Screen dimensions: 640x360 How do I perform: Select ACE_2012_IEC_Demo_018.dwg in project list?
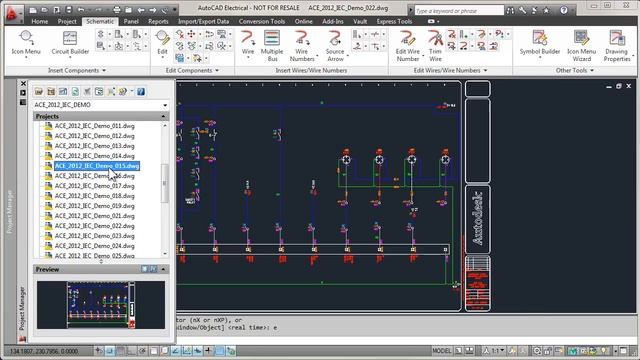[94, 196]
